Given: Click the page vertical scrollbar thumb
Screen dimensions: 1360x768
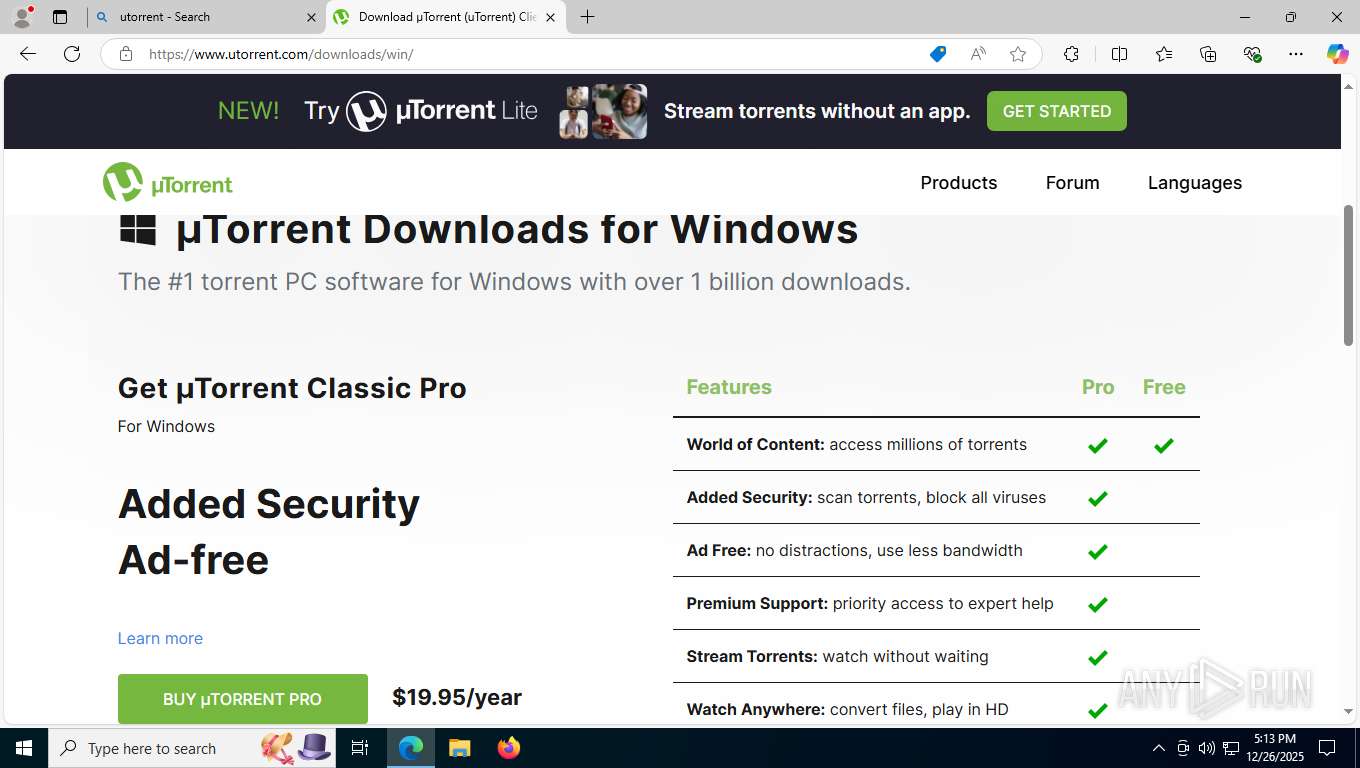Looking at the screenshot, I should (1349, 275).
